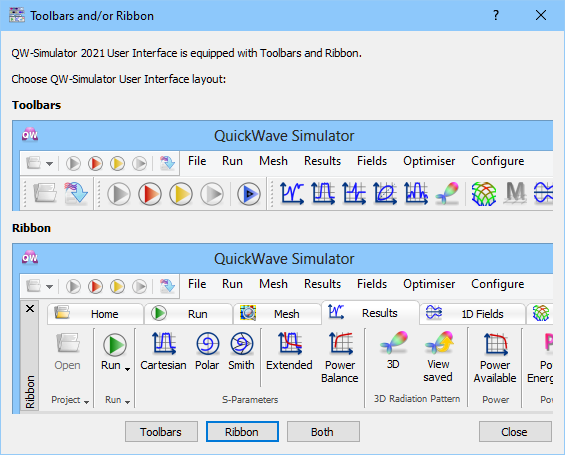Expand the Run button dropdown arrow in ribbon
Viewport: 565px width, 455px height.
click(128, 369)
